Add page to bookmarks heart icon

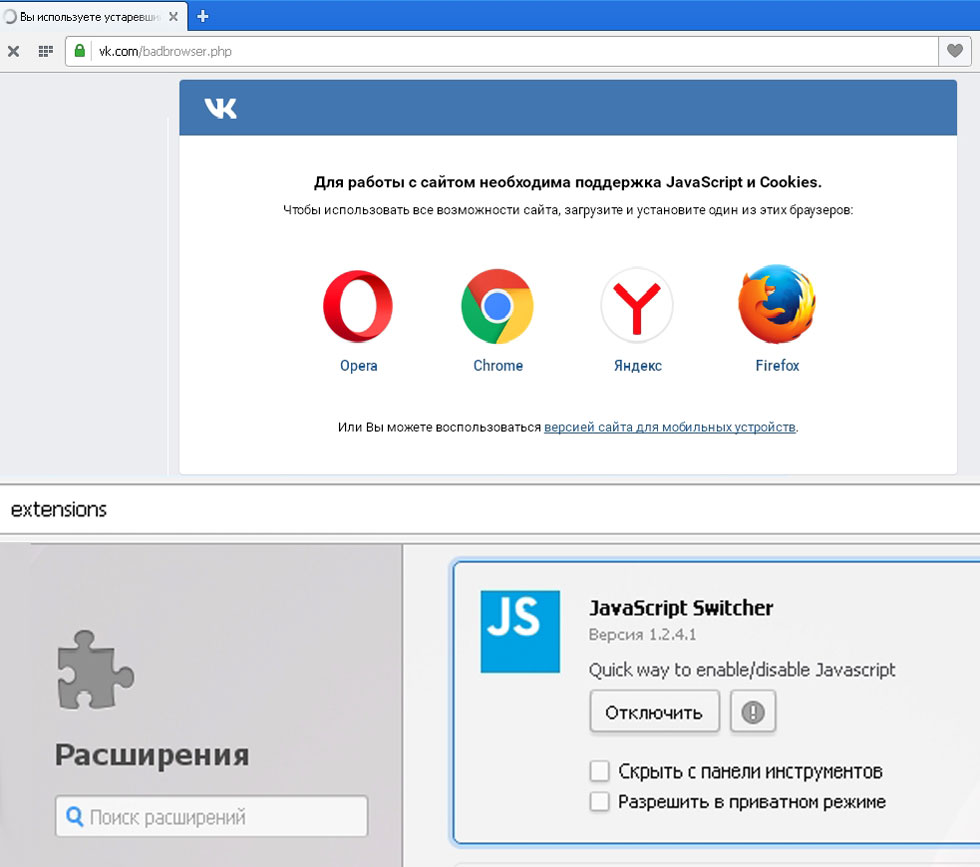[x=954, y=51]
